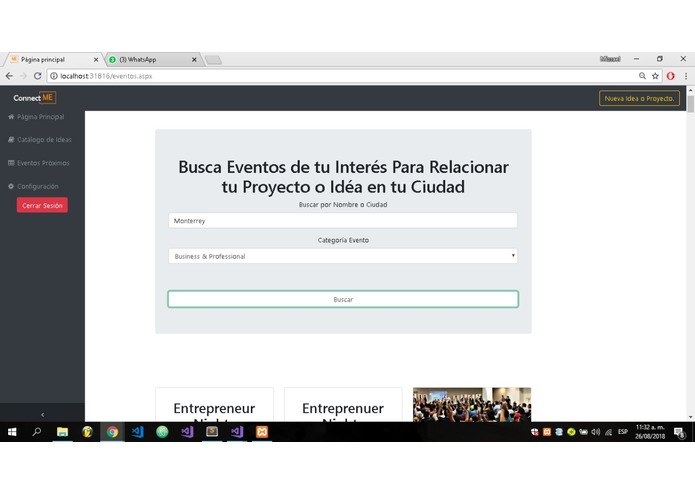Click the browser forward arrow
Viewport: 695px width, 494px height.
click(23, 76)
